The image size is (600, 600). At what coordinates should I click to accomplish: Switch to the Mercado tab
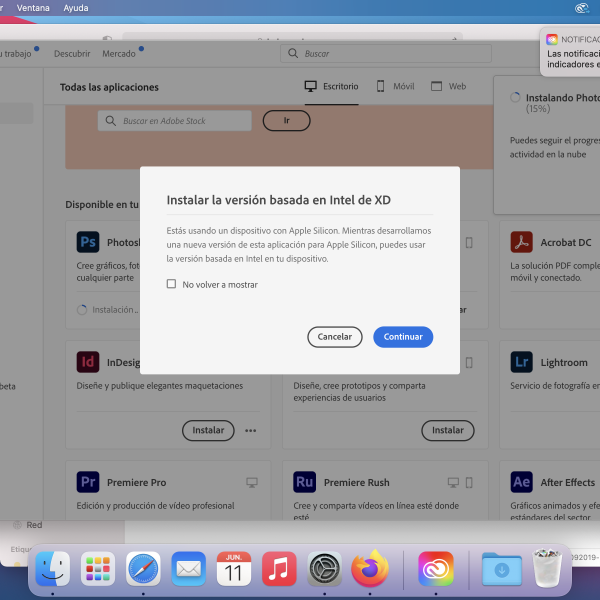coord(119,54)
